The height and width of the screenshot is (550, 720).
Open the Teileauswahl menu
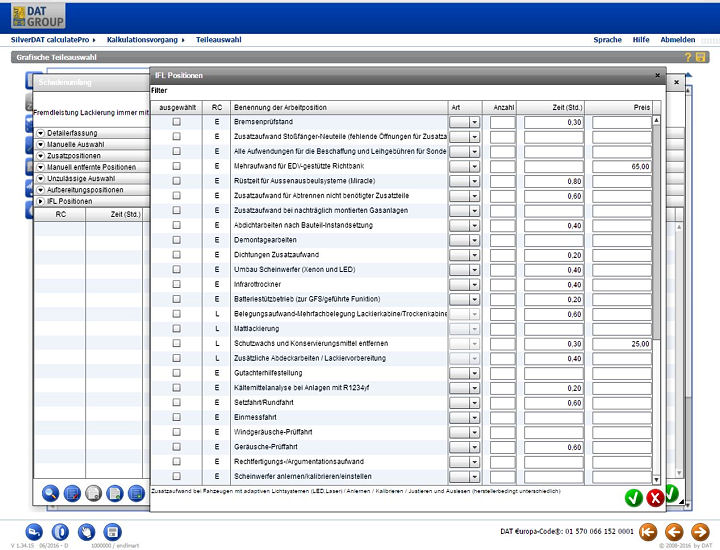click(x=219, y=40)
